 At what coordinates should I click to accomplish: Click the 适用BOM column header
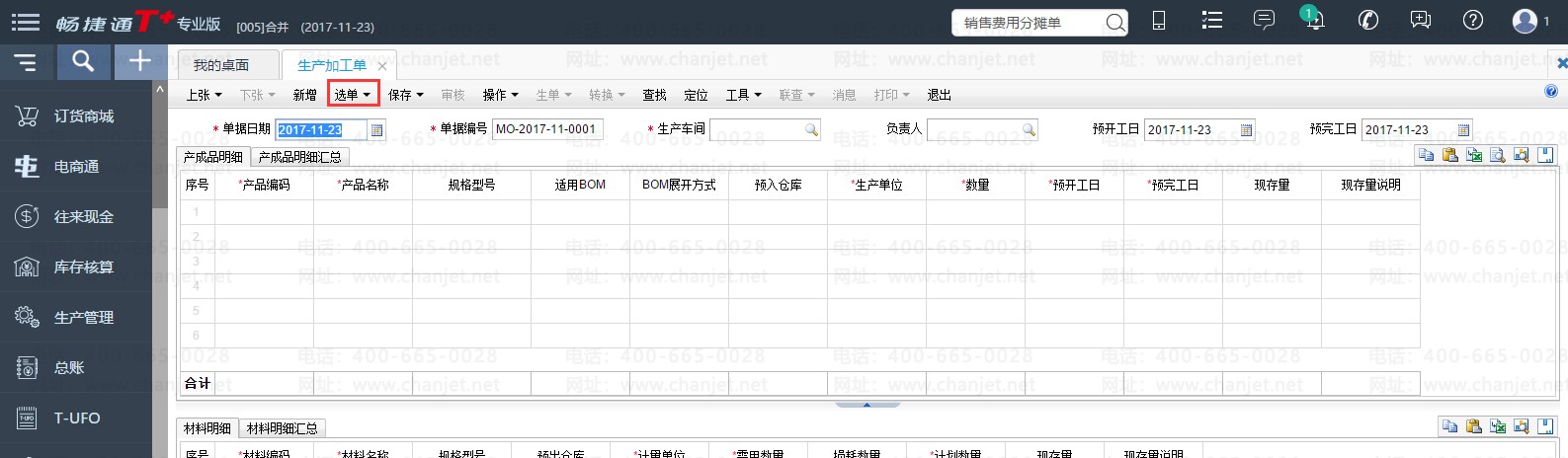[580, 185]
